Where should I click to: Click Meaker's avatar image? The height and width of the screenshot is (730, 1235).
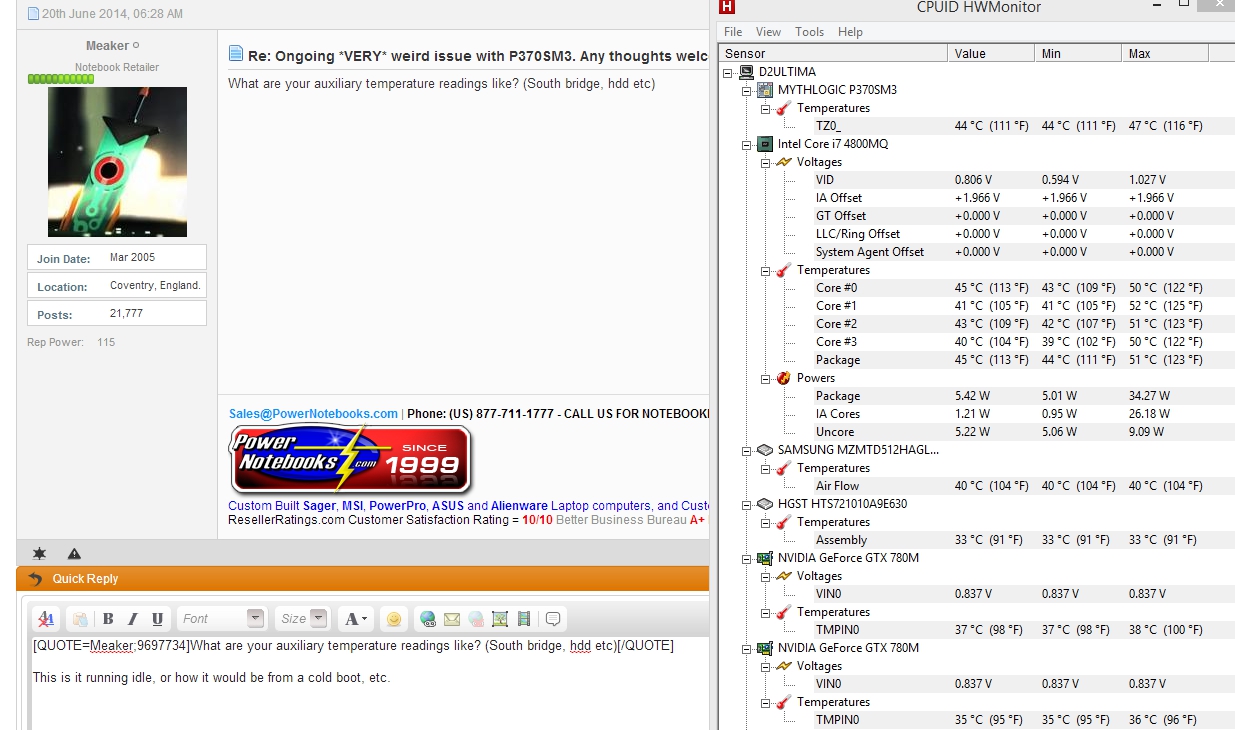[117, 162]
